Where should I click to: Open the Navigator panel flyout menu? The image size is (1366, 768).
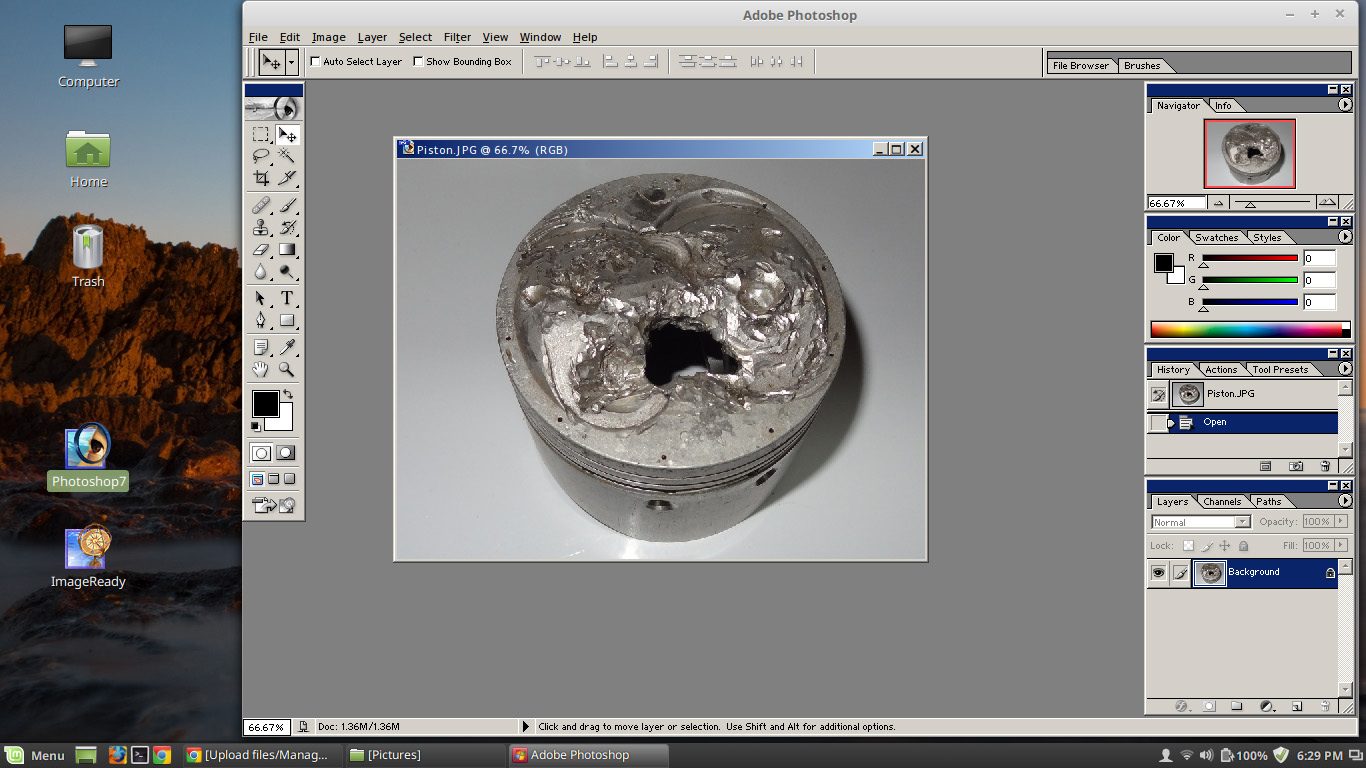coord(1345,104)
